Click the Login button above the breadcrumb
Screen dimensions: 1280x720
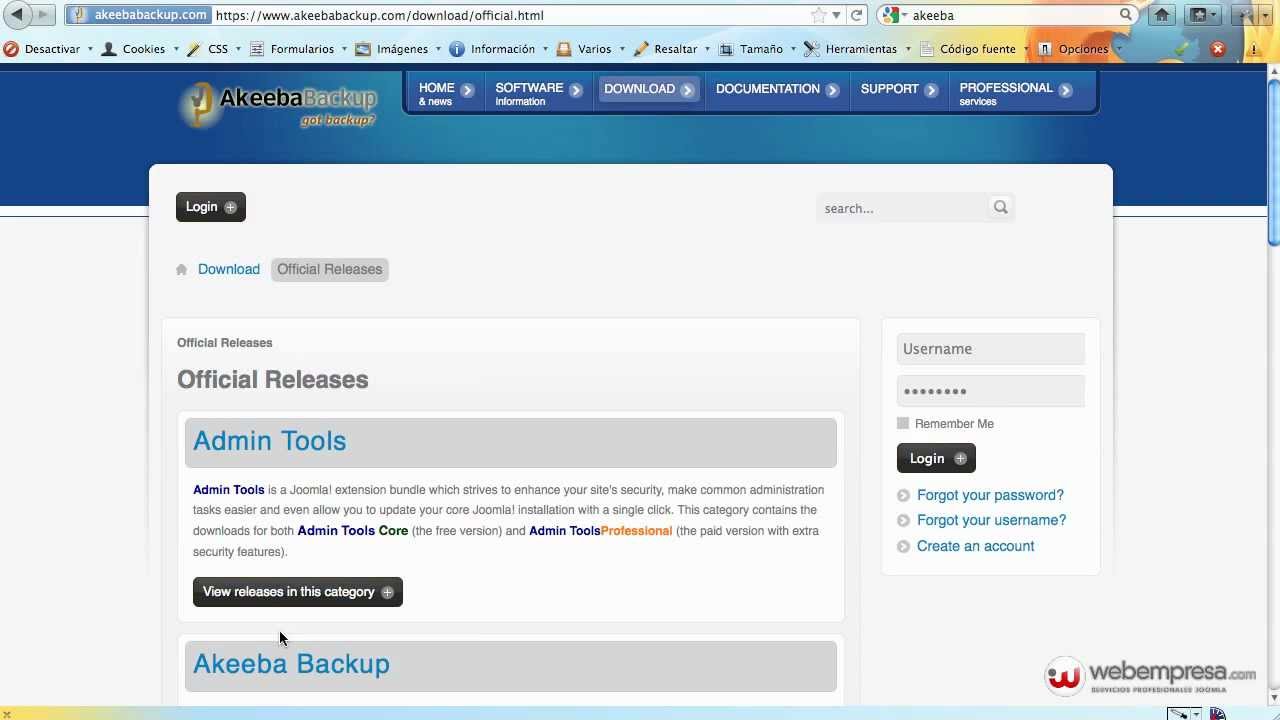(x=211, y=207)
